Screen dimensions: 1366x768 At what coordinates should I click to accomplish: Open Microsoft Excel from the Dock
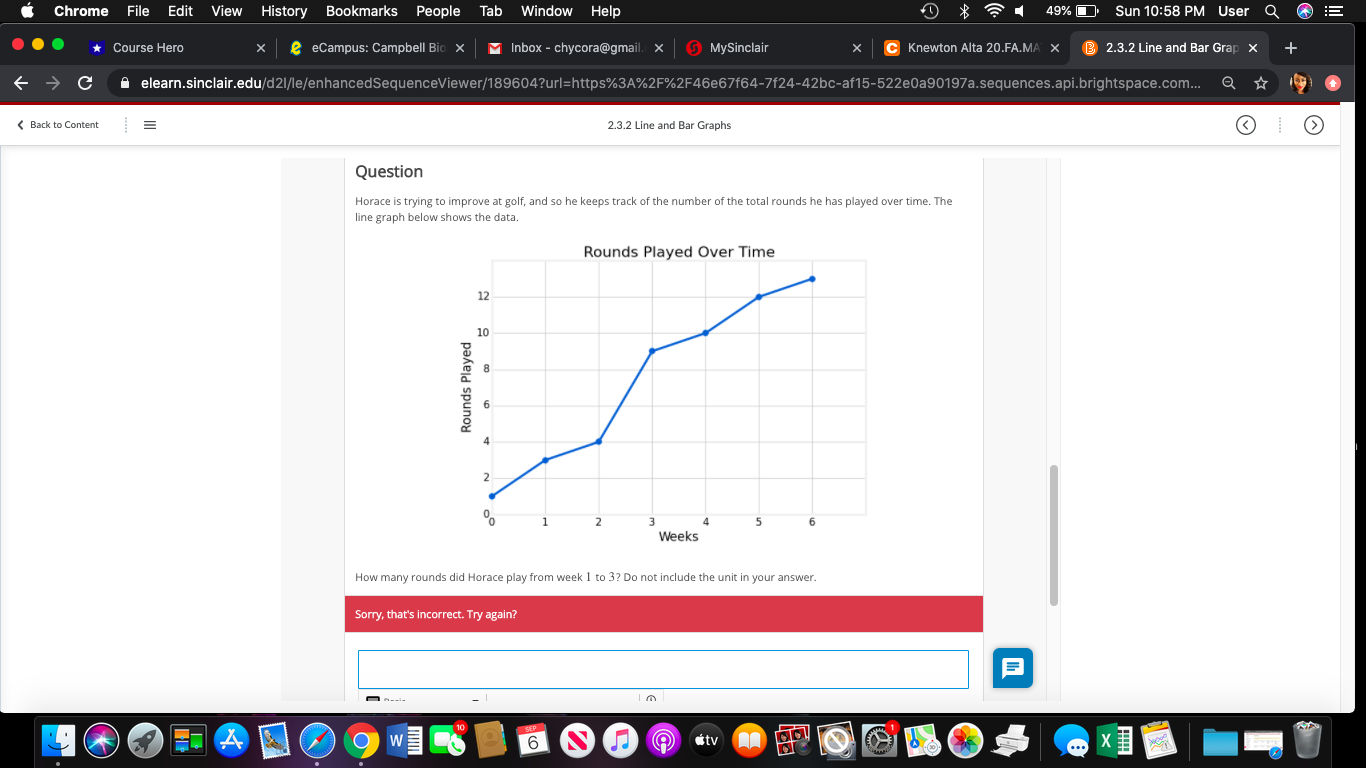tap(1115, 740)
